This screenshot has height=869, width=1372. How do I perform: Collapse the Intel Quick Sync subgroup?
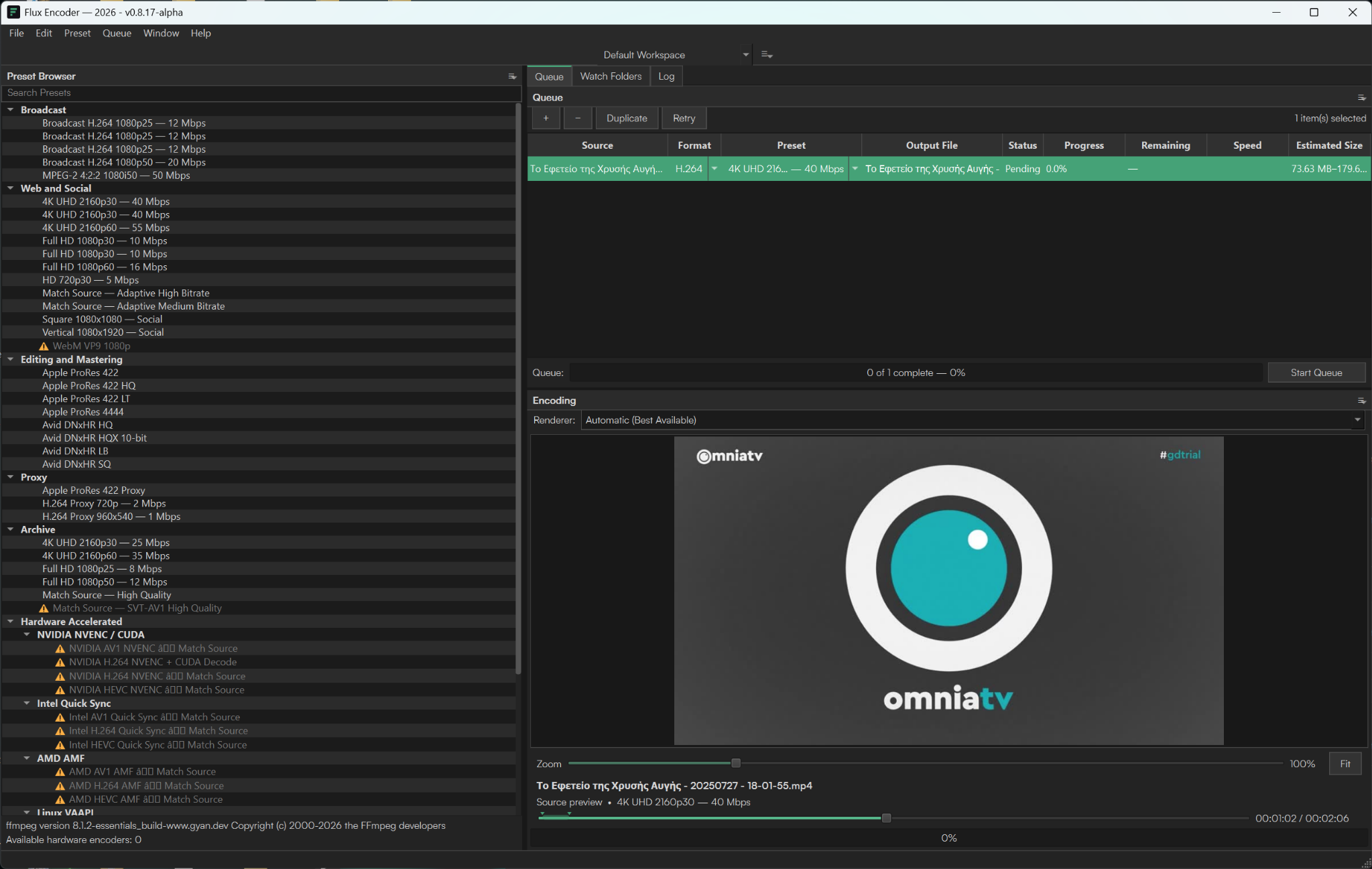pos(27,704)
